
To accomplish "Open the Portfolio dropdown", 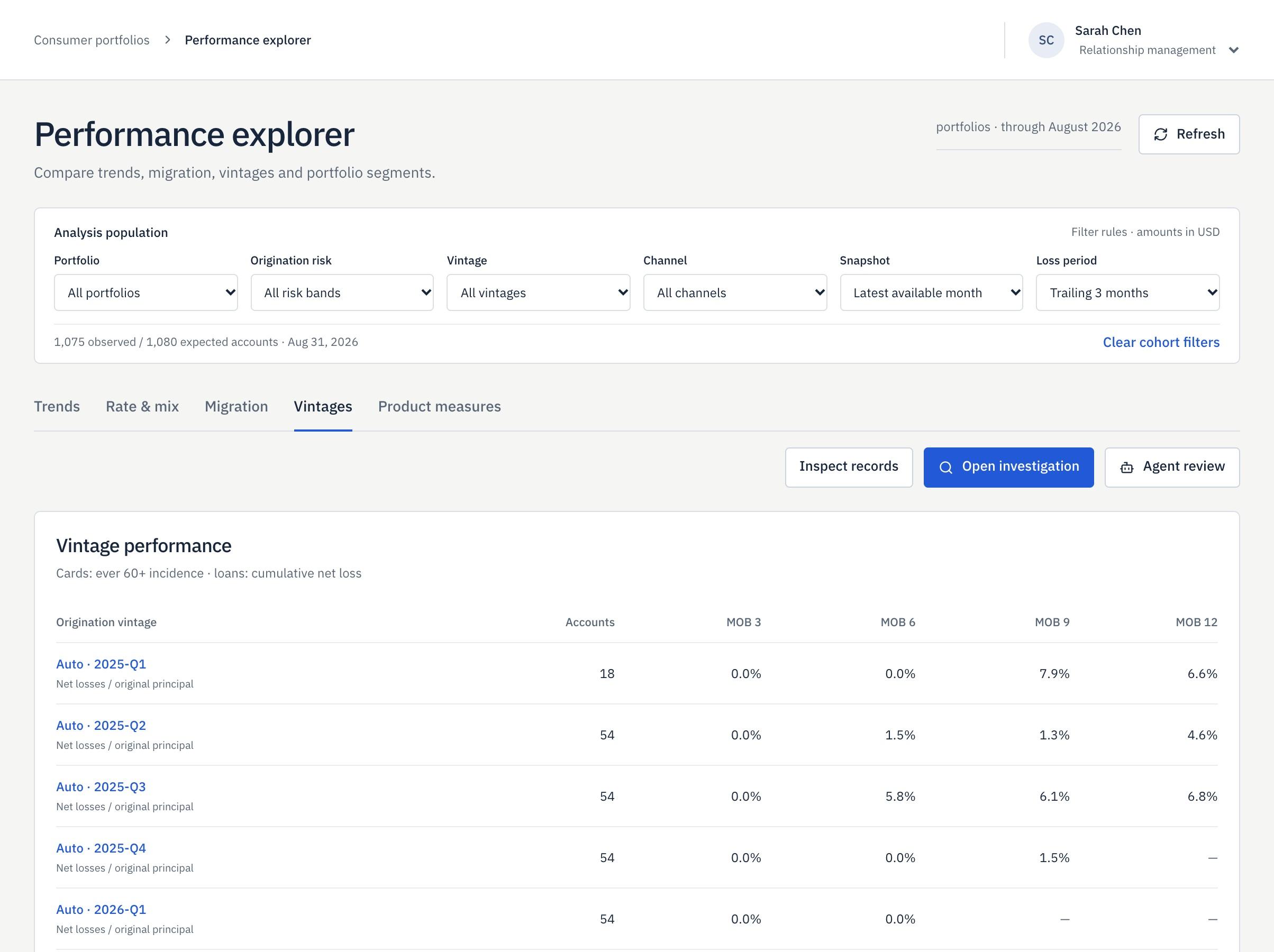I will tap(145, 292).
